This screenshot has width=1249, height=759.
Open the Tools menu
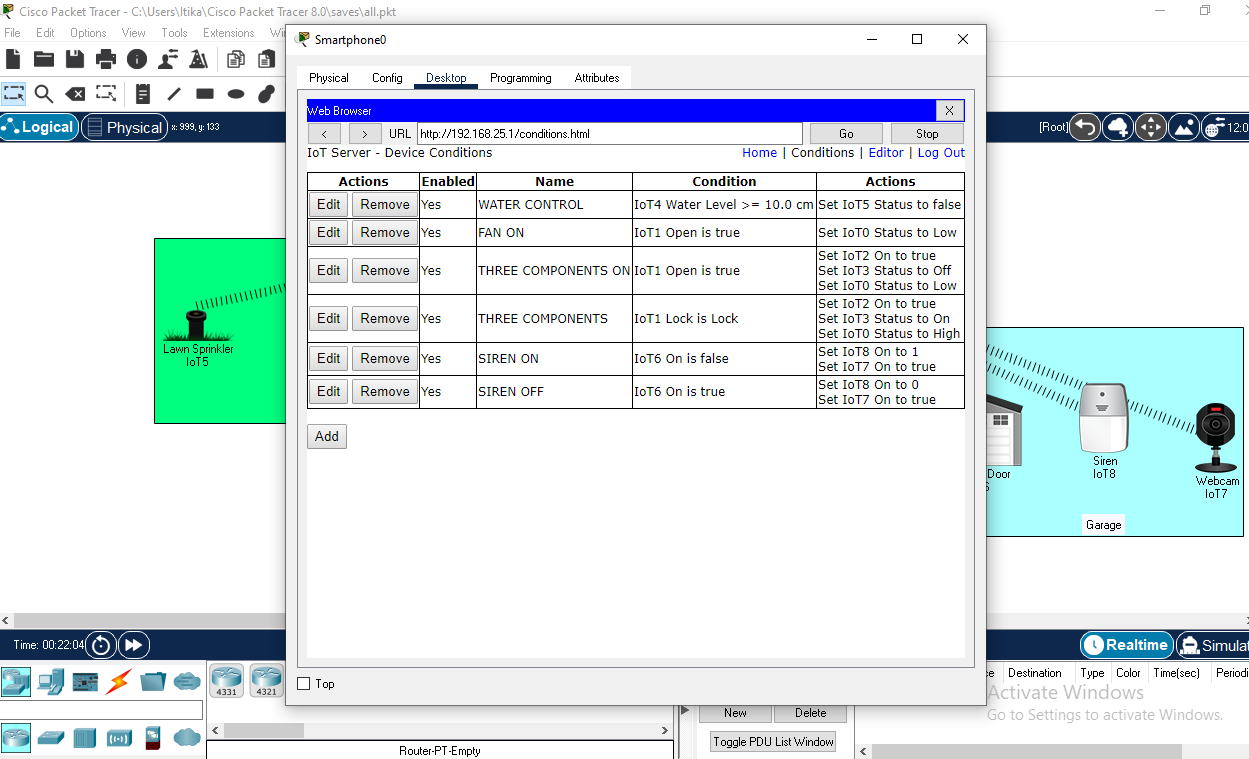point(174,33)
